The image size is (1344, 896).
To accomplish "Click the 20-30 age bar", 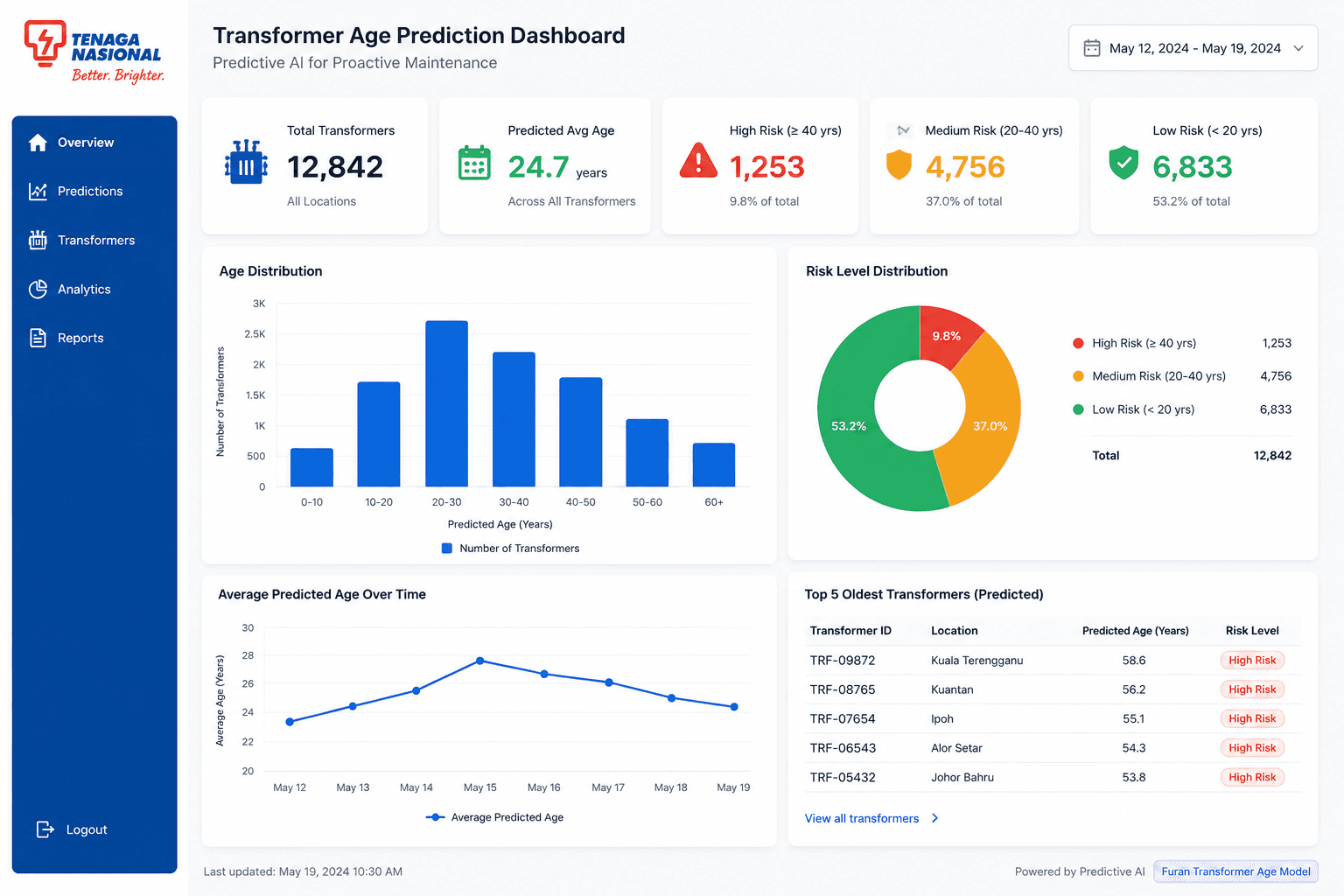I will [446, 403].
